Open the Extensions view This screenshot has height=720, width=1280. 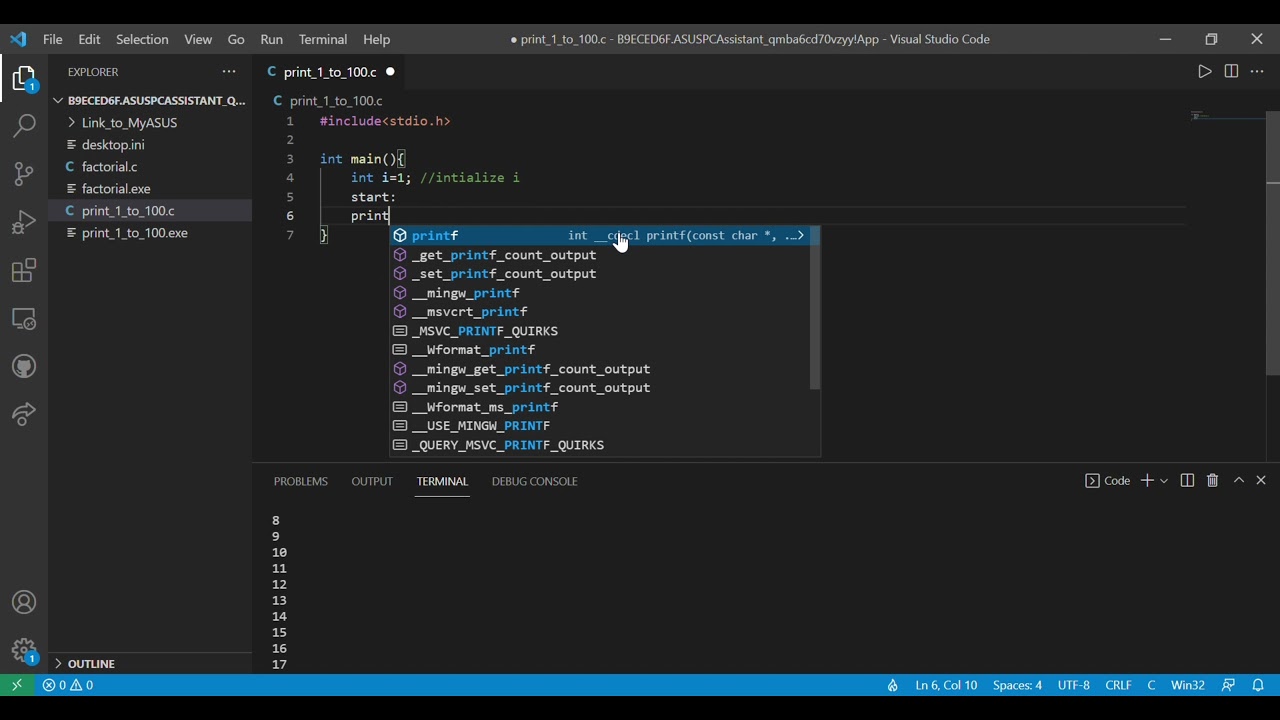[24, 270]
